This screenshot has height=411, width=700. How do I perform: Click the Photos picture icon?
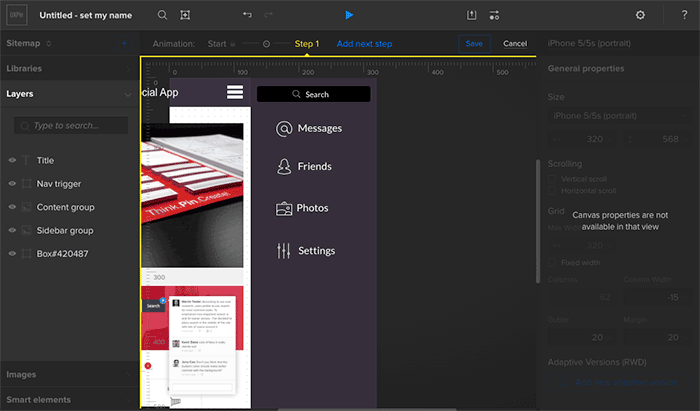284,208
